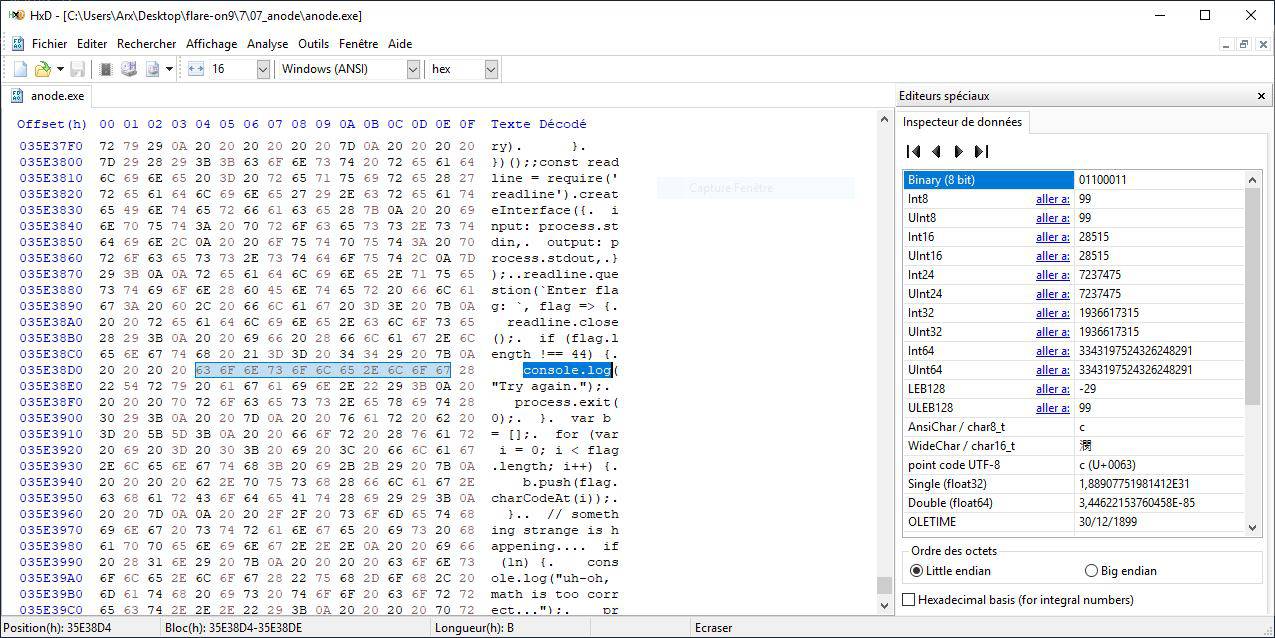Select Big endian byte order
Viewport: 1275px width, 638px height.
coord(1091,571)
